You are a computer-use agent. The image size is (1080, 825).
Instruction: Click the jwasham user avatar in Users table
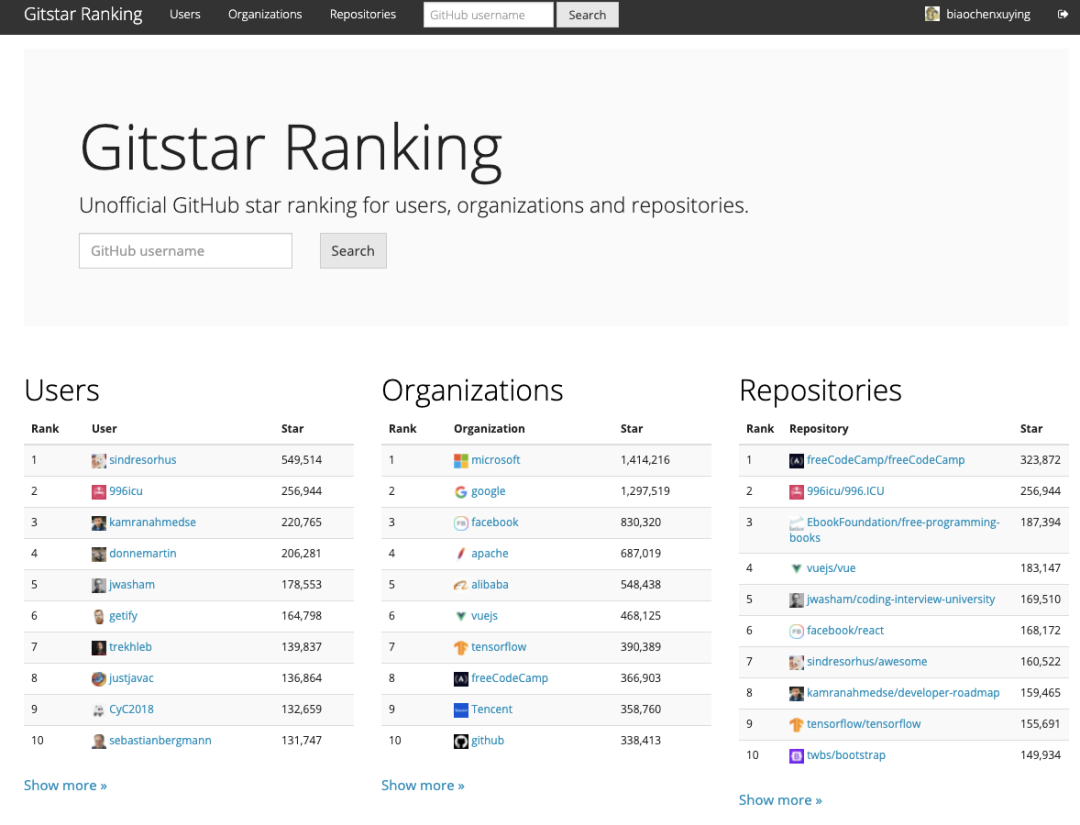tap(99, 585)
